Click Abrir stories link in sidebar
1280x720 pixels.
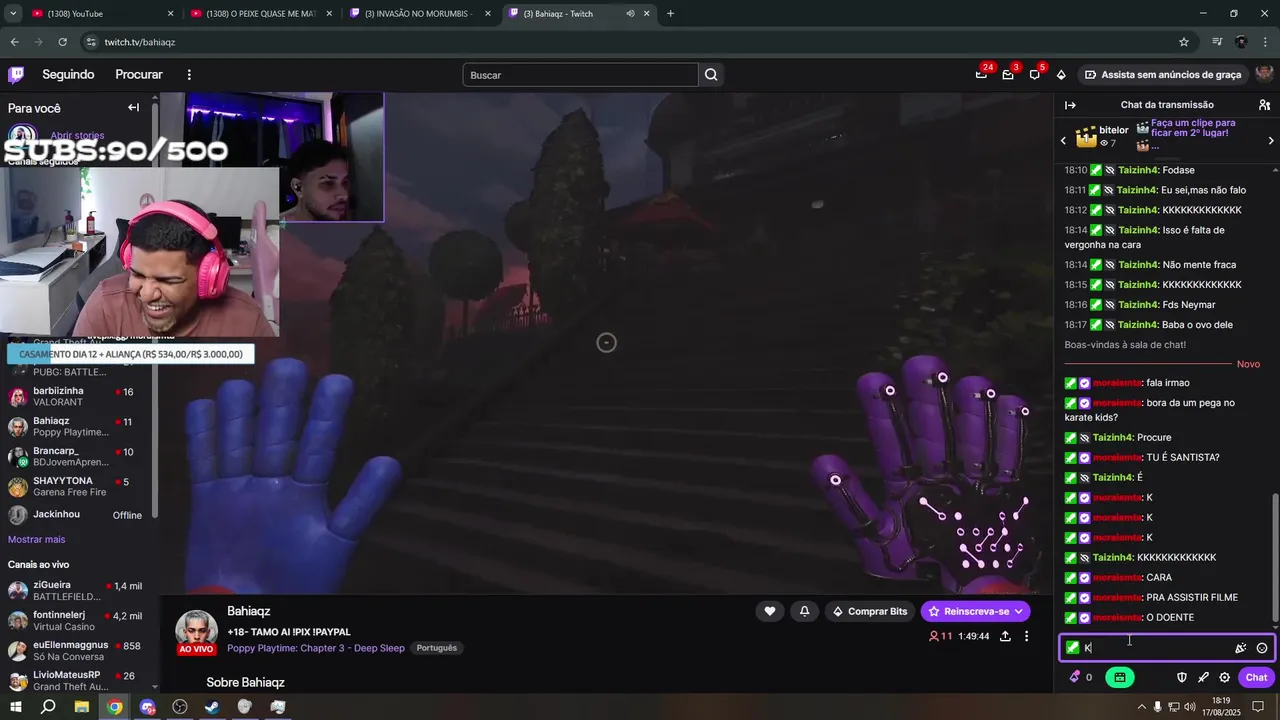point(77,135)
